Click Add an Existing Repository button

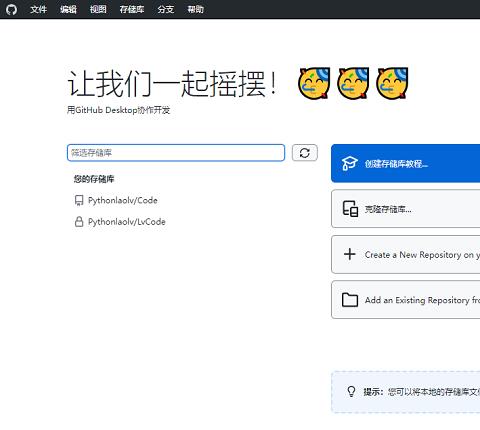[405, 300]
